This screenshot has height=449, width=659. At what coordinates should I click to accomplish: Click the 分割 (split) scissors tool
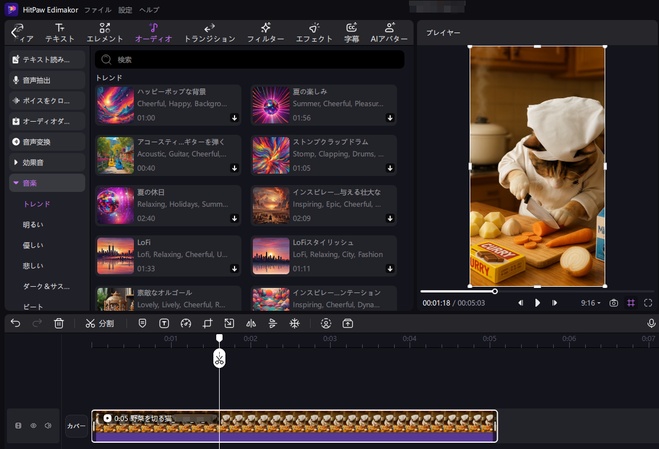tap(100, 324)
